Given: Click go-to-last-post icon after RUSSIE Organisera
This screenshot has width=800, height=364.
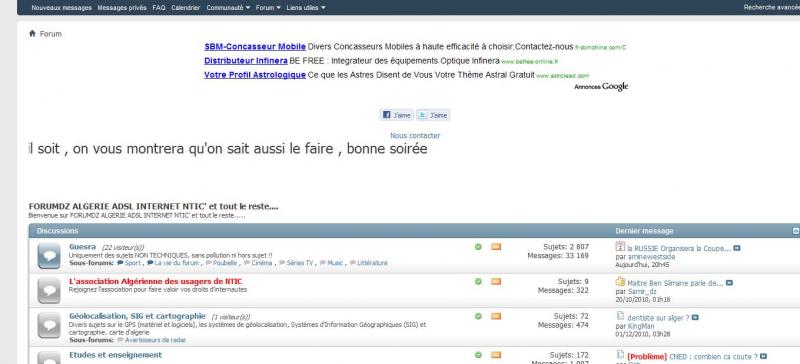Looking at the screenshot, I should click(x=737, y=249).
